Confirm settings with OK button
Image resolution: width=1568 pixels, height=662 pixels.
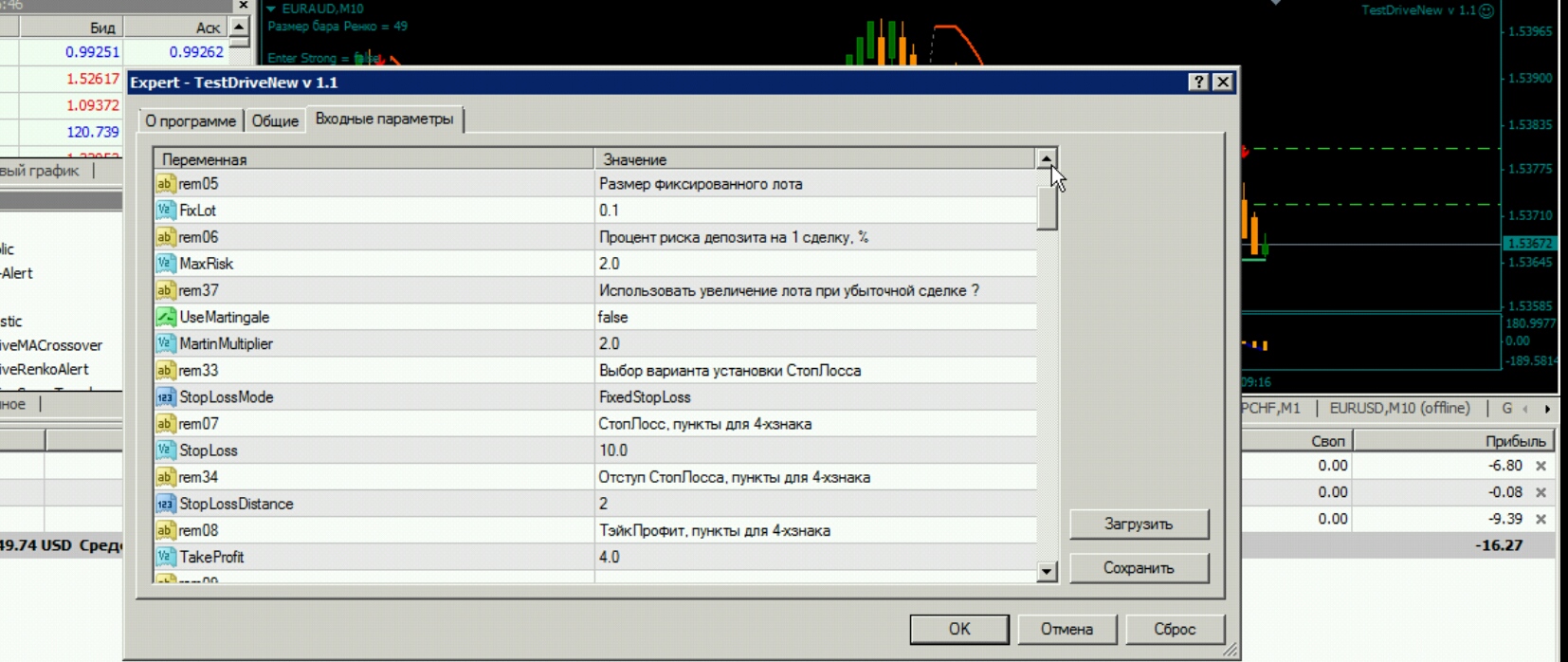(959, 629)
